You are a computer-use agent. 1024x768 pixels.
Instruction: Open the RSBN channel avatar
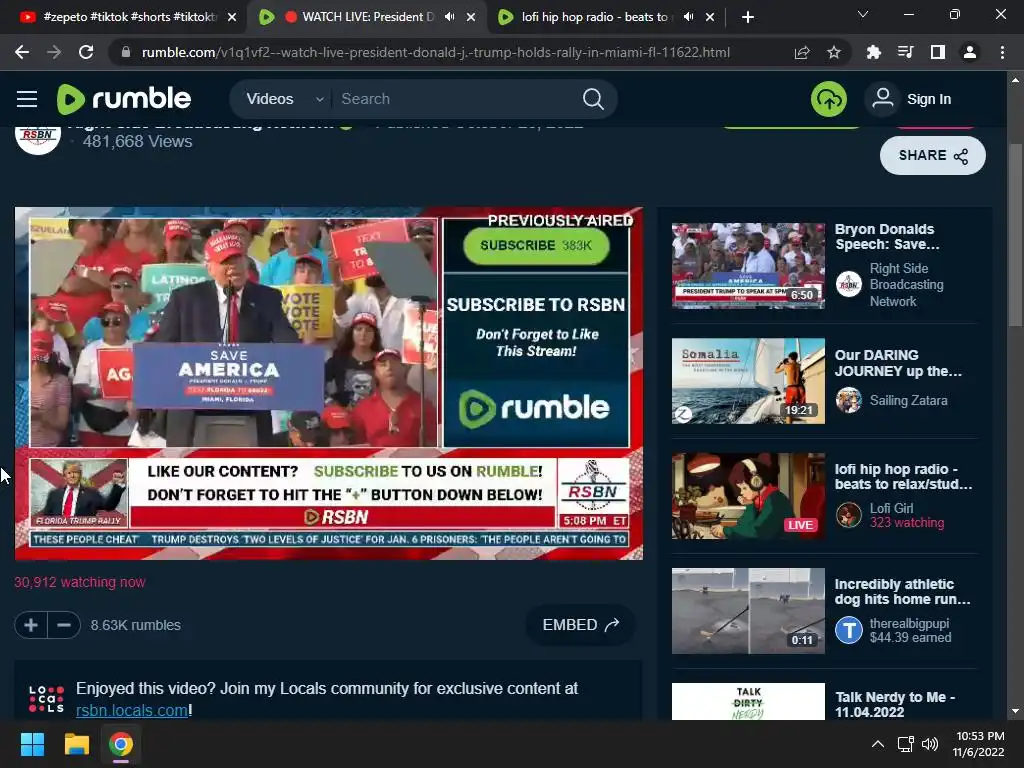[38, 137]
